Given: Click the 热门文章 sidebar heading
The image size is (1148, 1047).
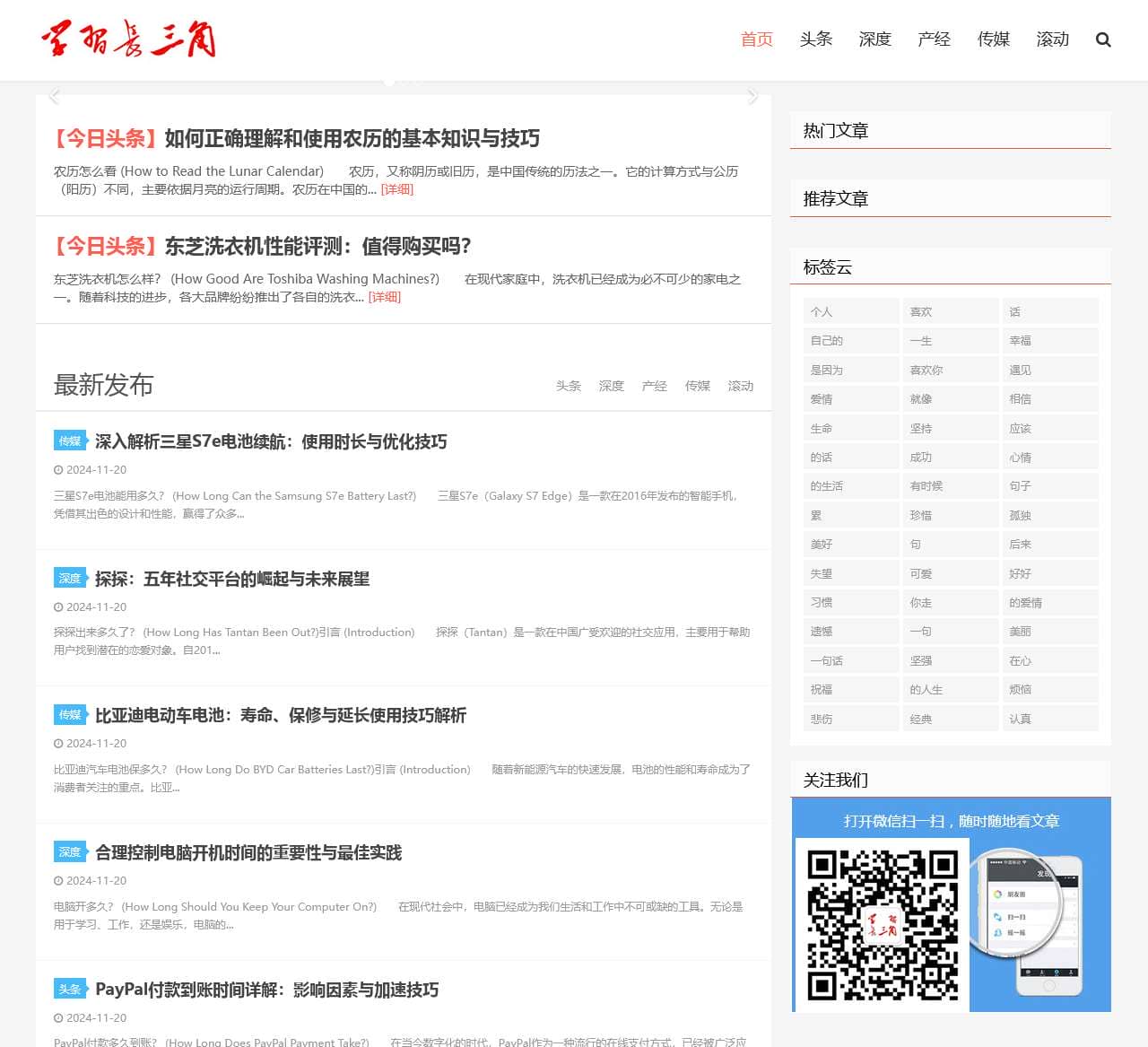Looking at the screenshot, I should pyautogui.click(x=836, y=130).
